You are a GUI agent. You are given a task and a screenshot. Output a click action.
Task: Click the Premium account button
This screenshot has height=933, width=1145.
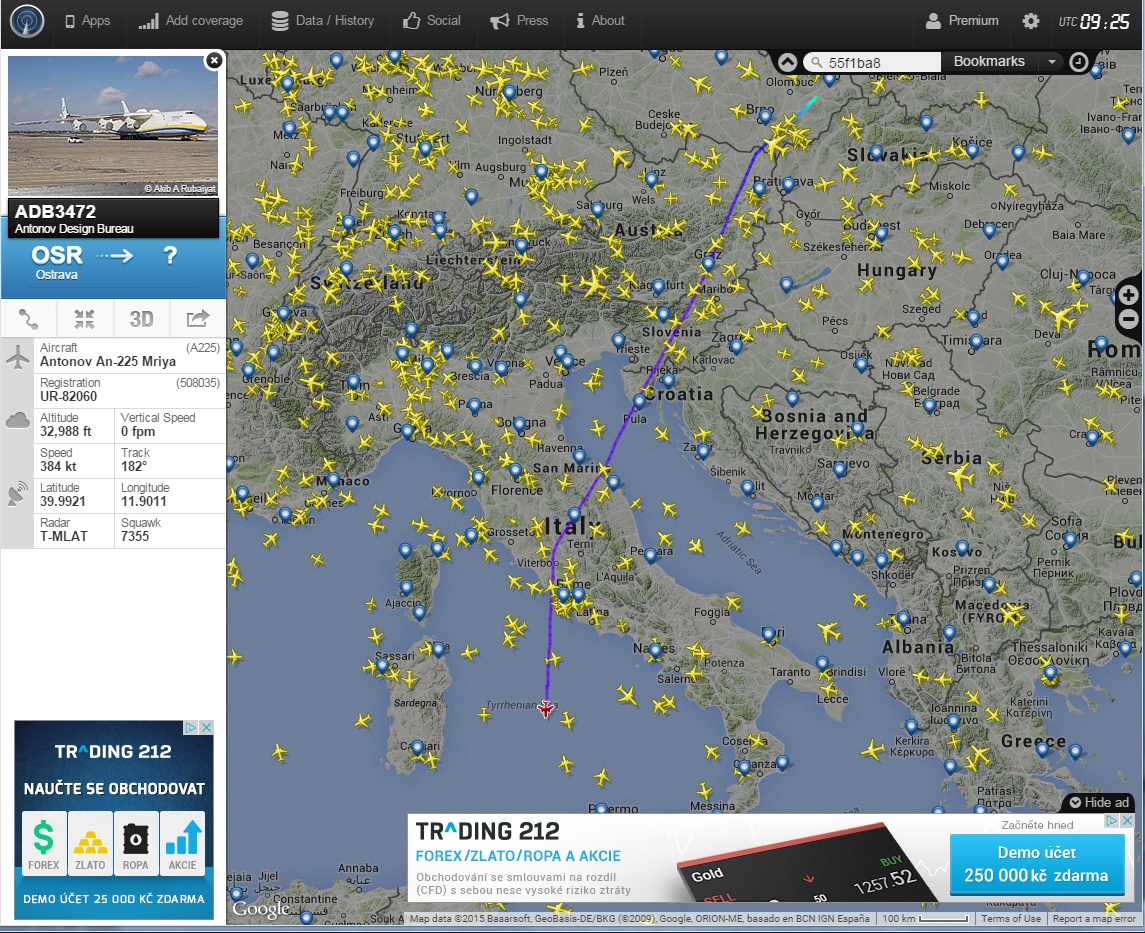point(962,21)
